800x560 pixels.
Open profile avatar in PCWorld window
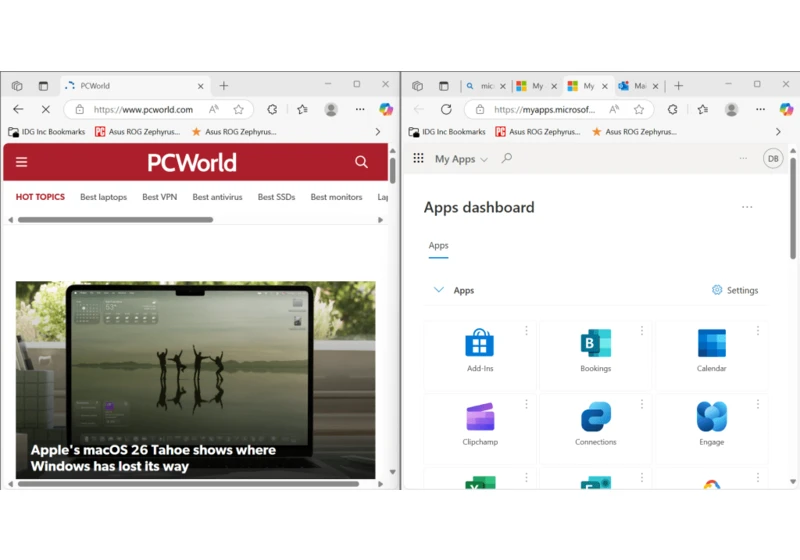pos(331,109)
